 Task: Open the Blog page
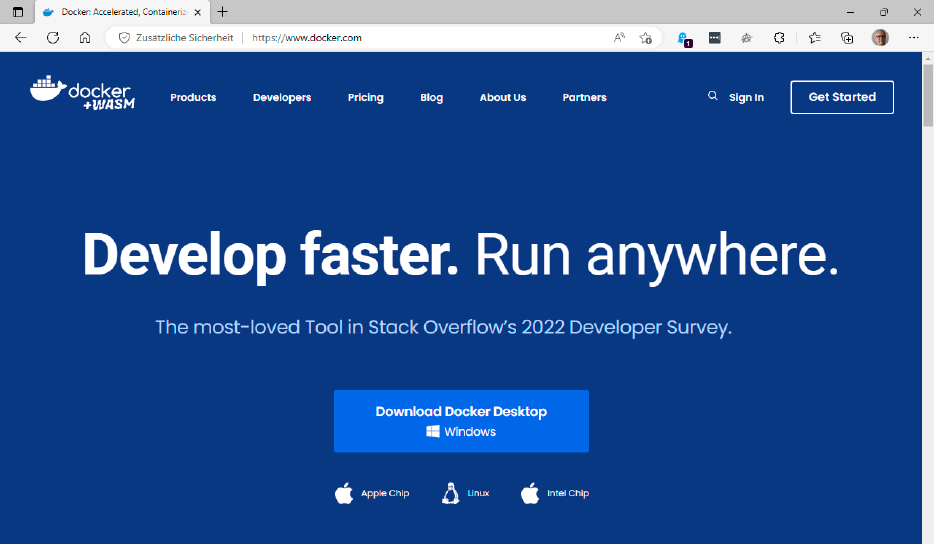tap(431, 97)
